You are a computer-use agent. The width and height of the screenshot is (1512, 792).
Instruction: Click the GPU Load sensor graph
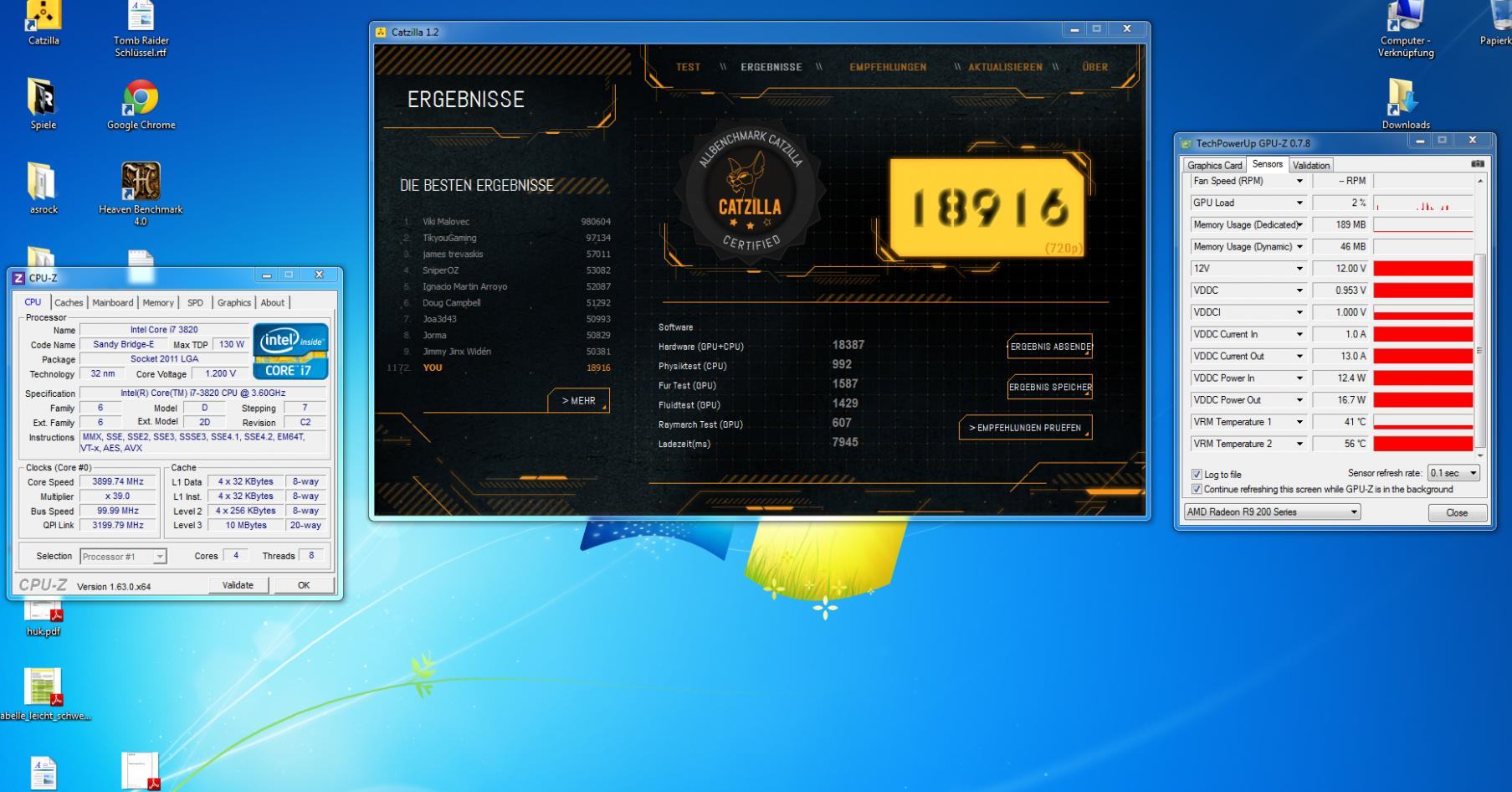[1423, 203]
